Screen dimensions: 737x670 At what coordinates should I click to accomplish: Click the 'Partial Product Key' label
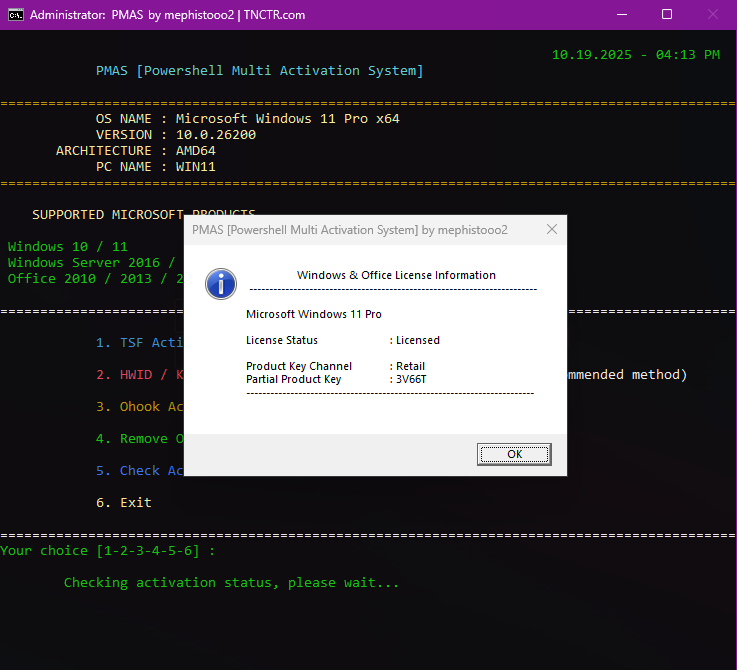[x=293, y=379]
